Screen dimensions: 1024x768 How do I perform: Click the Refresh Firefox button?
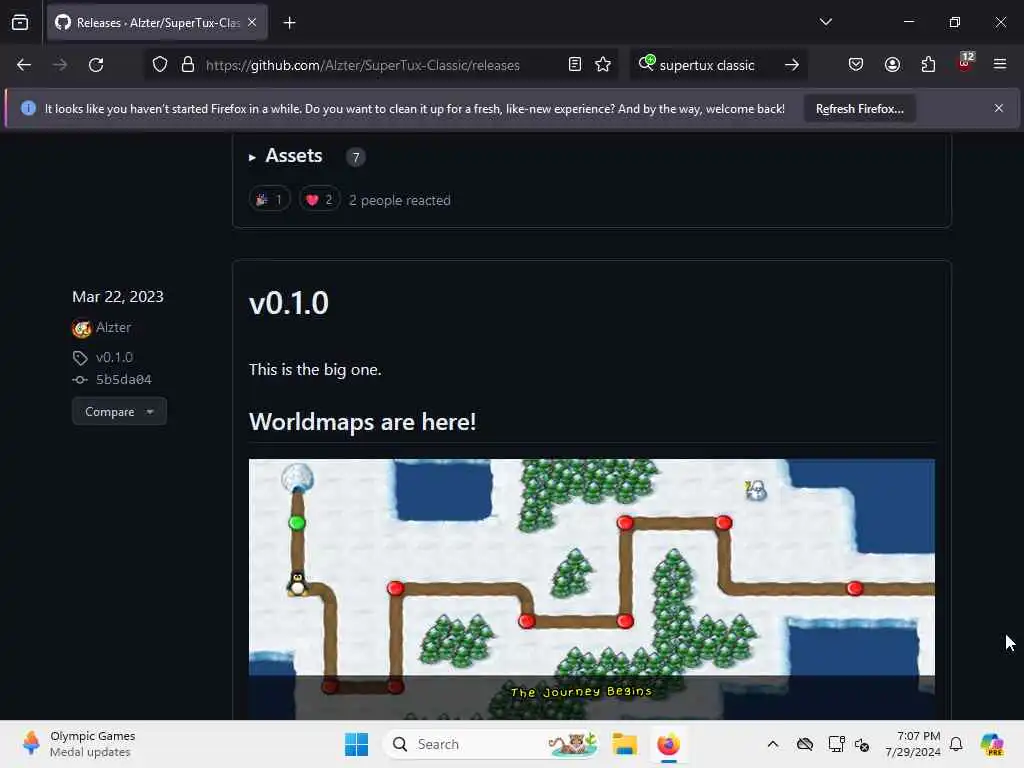(859, 109)
